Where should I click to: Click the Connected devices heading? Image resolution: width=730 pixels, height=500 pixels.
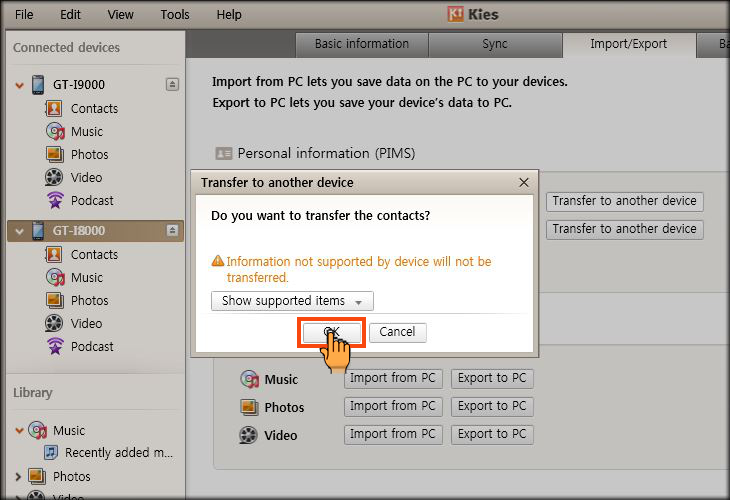pyautogui.click(x=67, y=47)
